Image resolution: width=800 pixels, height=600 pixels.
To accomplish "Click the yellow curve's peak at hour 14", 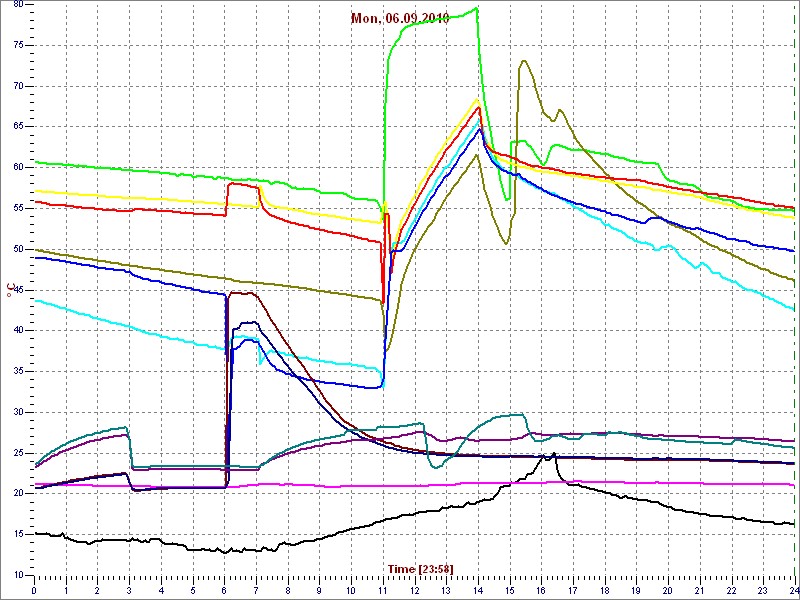I will click(476, 99).
